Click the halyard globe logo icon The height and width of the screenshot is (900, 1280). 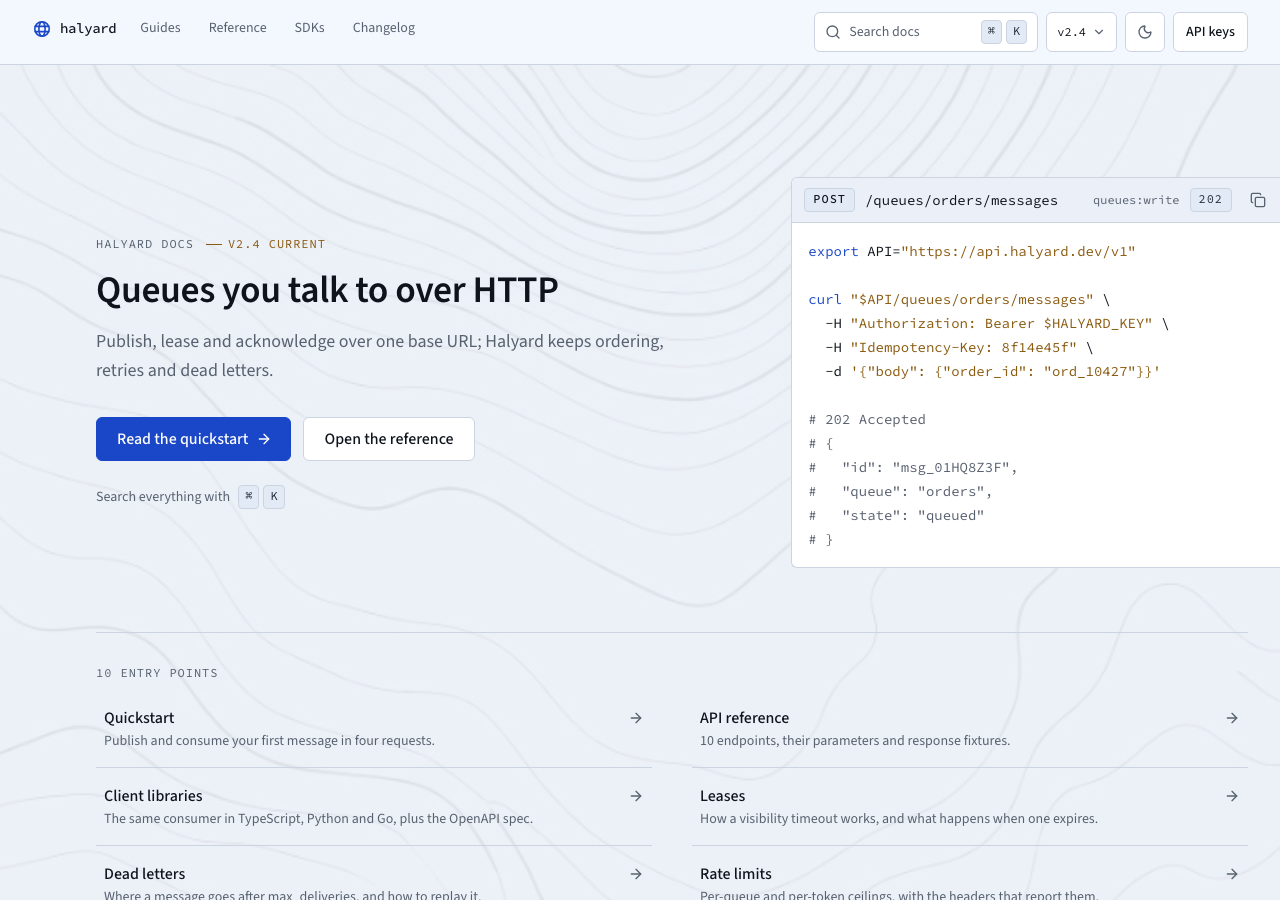pos(42,29)
